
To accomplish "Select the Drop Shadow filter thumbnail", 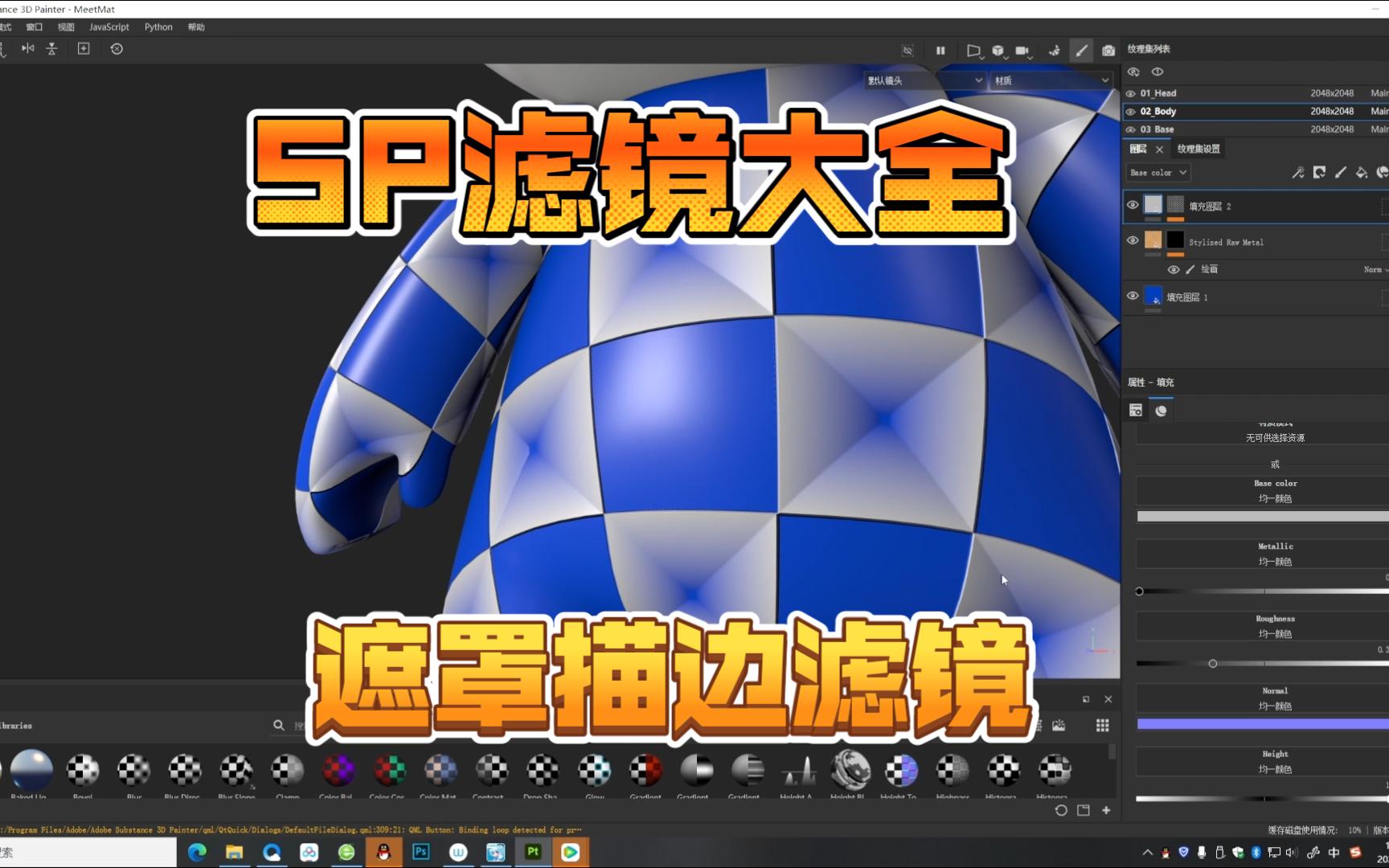I will click(543, 770).
